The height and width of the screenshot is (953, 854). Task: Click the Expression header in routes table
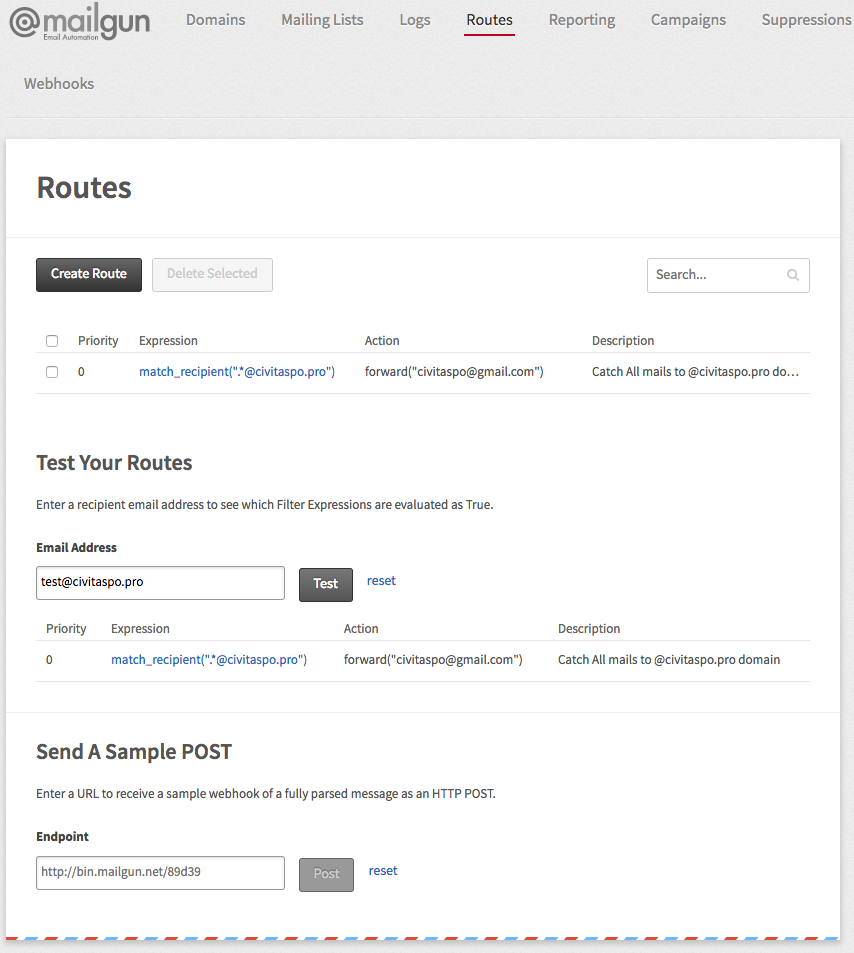click(x=168, y=341)
